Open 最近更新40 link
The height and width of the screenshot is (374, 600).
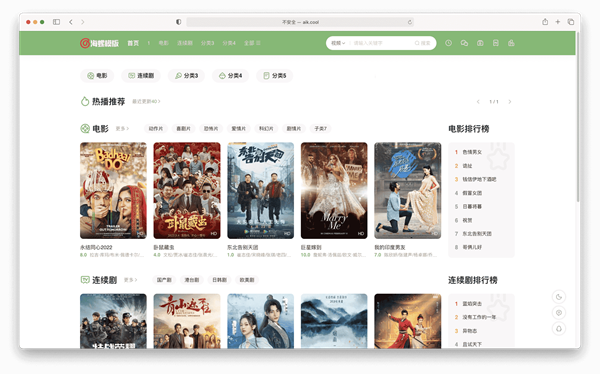coord(146,101)
